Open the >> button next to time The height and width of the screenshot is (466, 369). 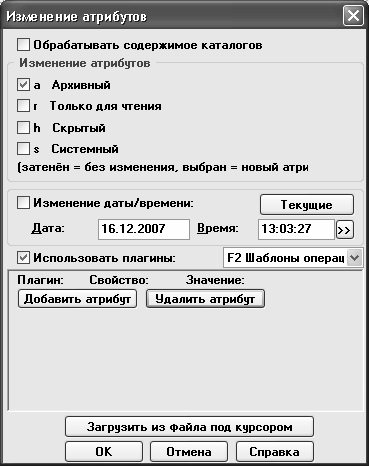[345, 230]
